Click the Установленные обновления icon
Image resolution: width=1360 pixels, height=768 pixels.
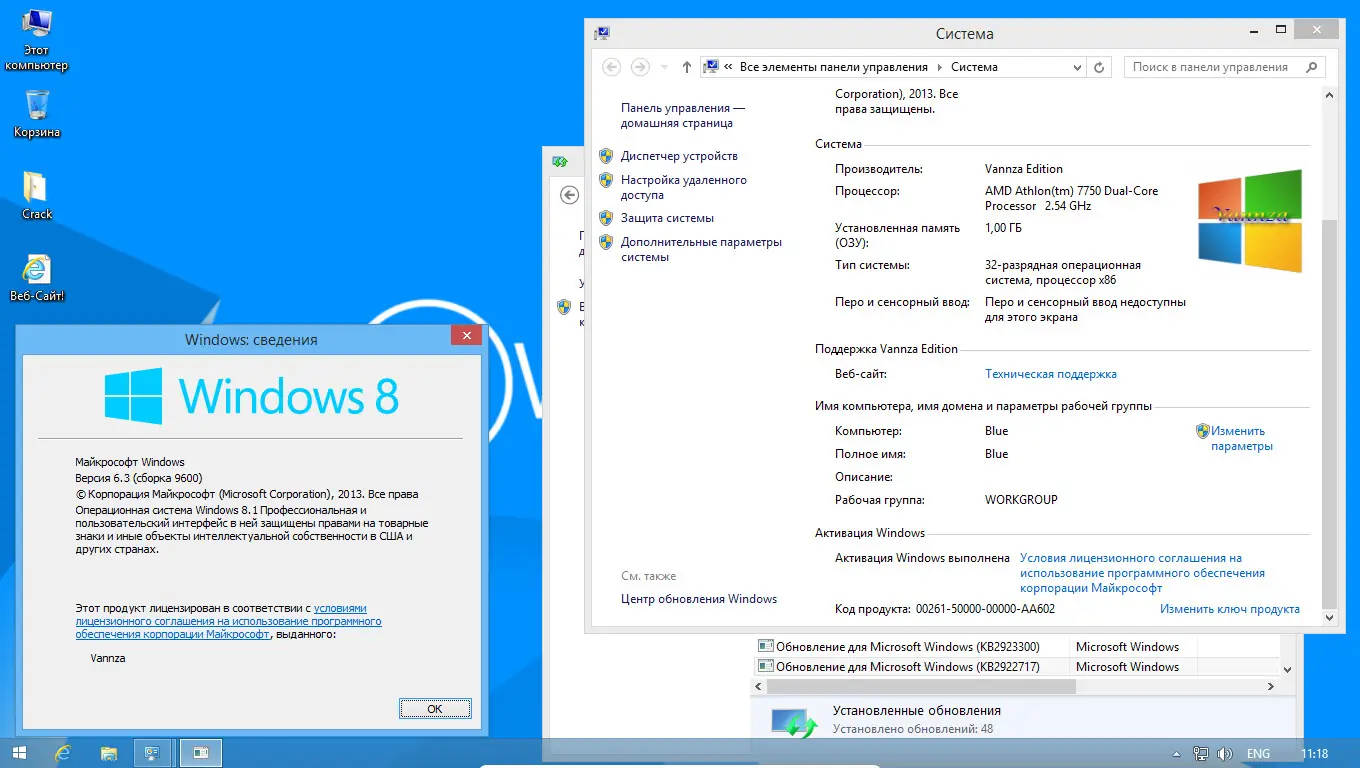pyautogui.click(x=795, y=723)
